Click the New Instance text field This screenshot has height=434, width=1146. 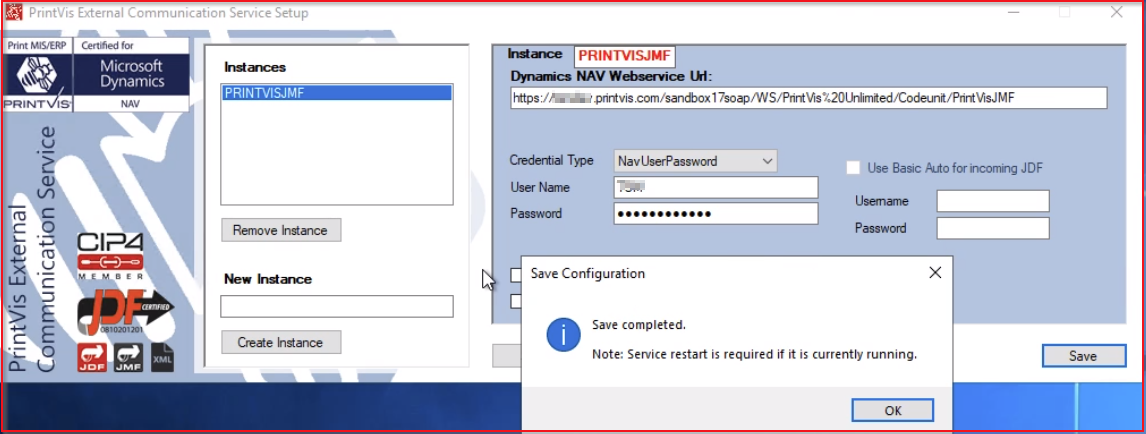click(336, 306)
